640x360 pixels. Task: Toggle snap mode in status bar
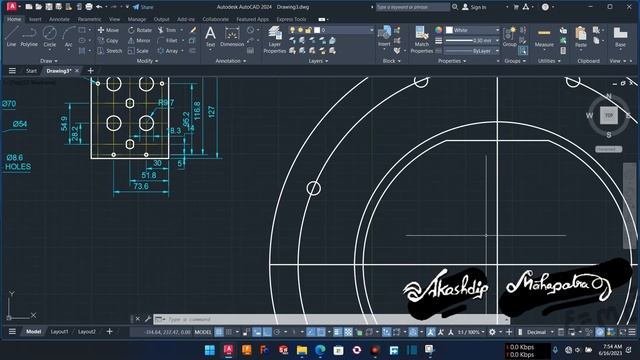tap(229, 332)
